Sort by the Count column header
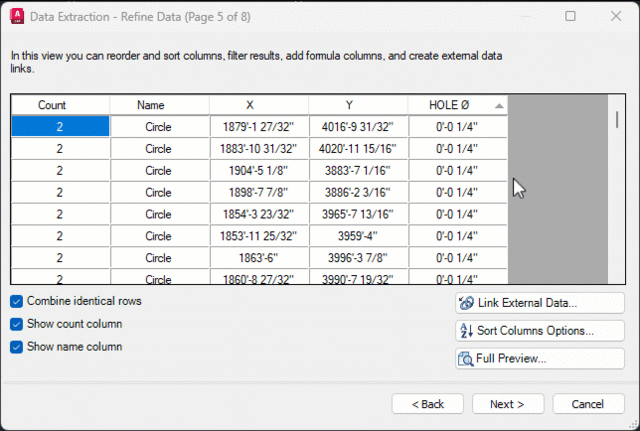 [x=60, y=105]
